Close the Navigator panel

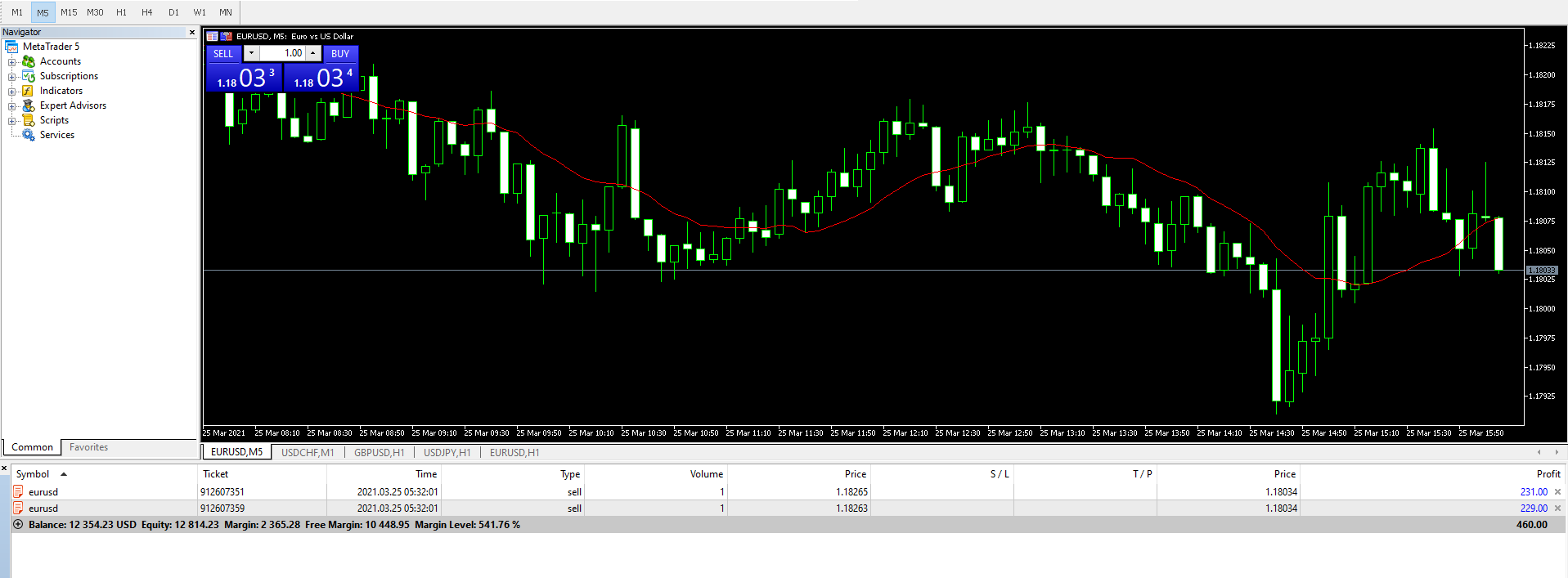pos(192,33)
